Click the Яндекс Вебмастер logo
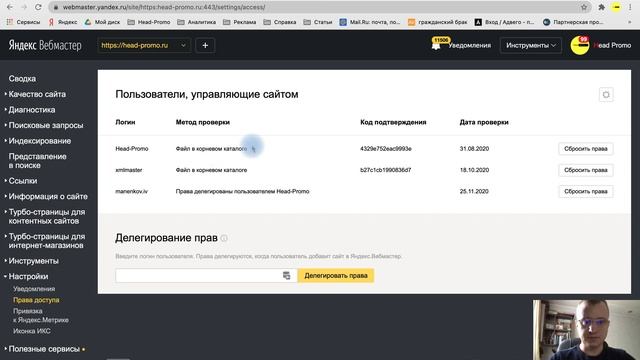This screenshot has height=360, width=640. (45, 45)
